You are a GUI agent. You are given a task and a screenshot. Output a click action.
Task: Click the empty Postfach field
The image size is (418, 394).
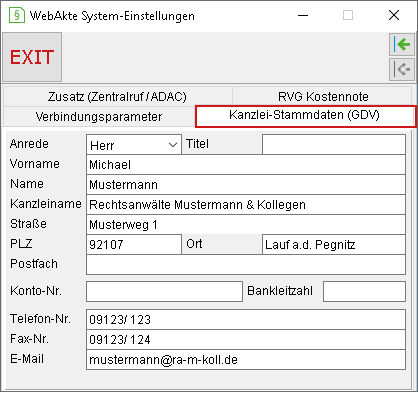tap(246, 265)
